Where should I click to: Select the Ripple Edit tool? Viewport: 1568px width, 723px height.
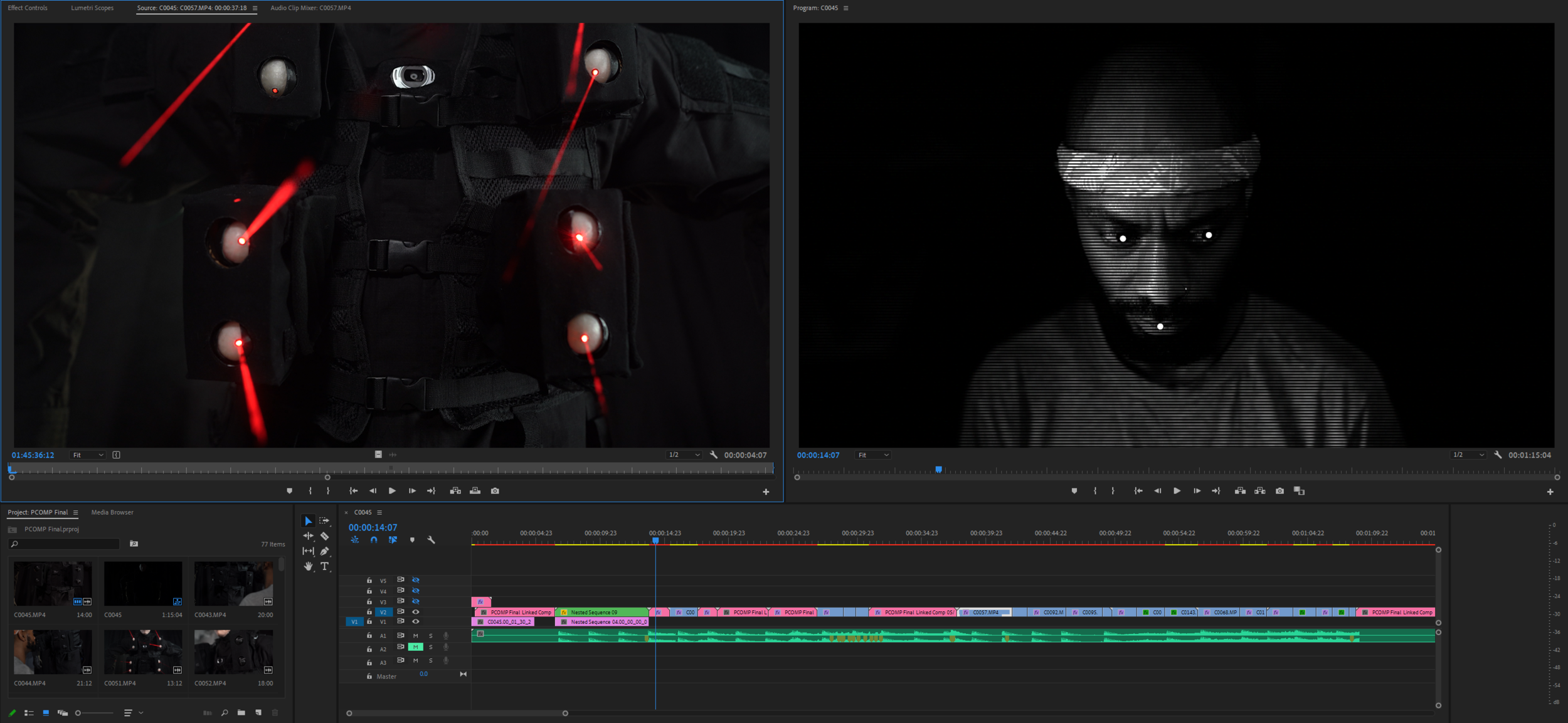tap(308, 536)
